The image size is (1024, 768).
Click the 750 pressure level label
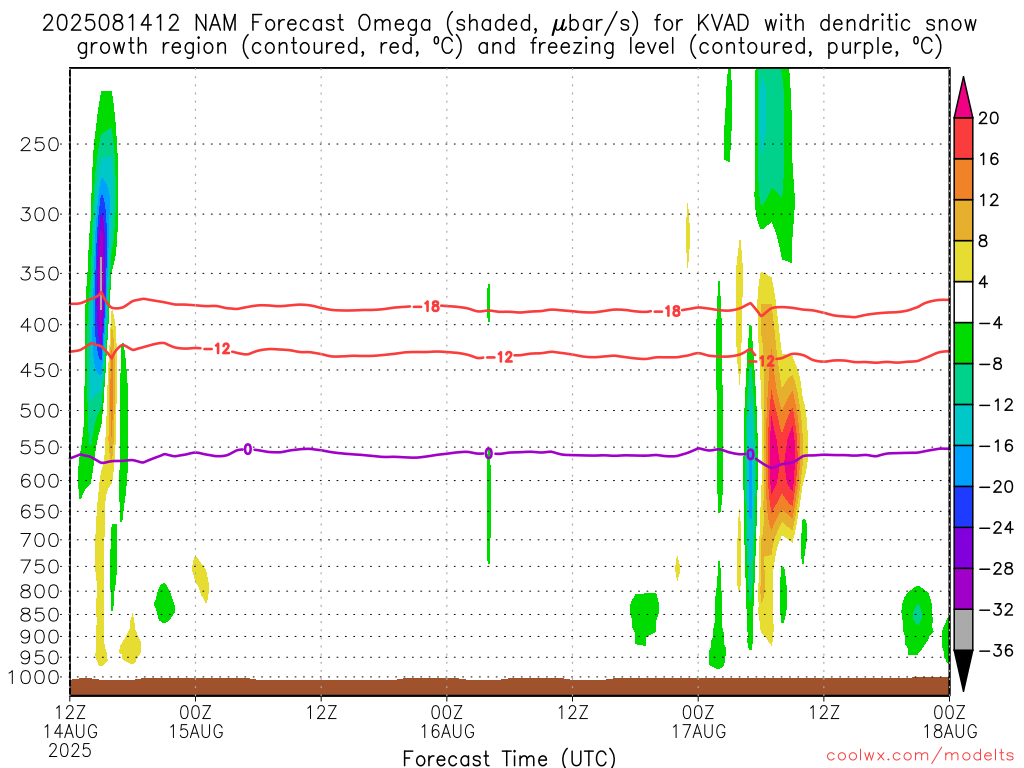tap(40, 567)
